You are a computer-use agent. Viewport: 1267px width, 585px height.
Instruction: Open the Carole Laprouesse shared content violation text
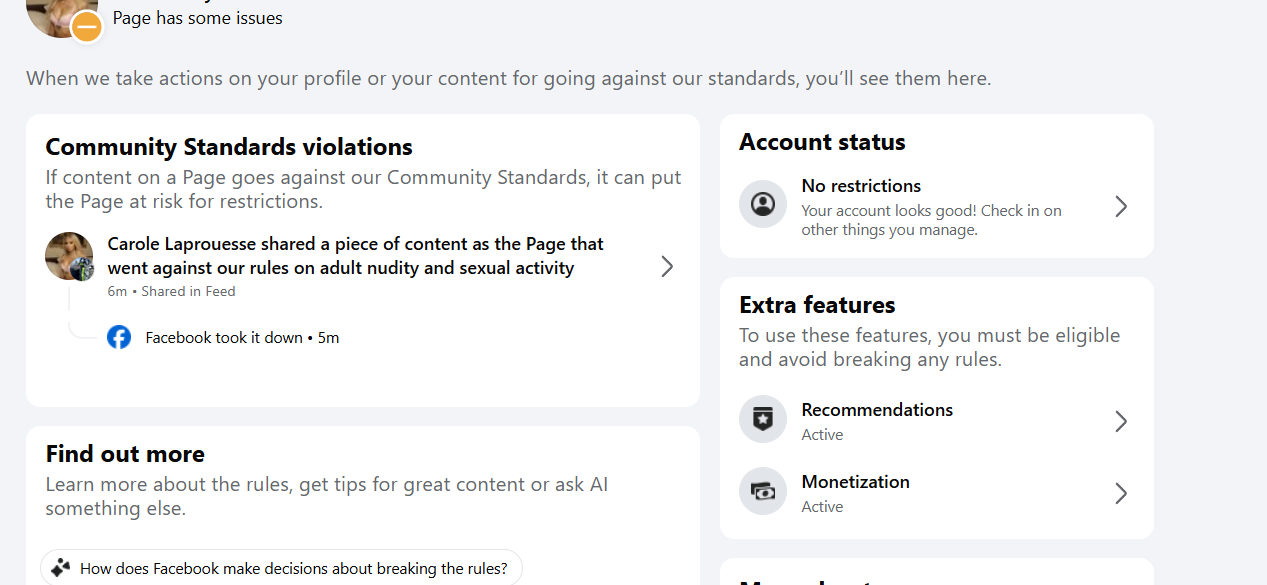click(355, 255)
